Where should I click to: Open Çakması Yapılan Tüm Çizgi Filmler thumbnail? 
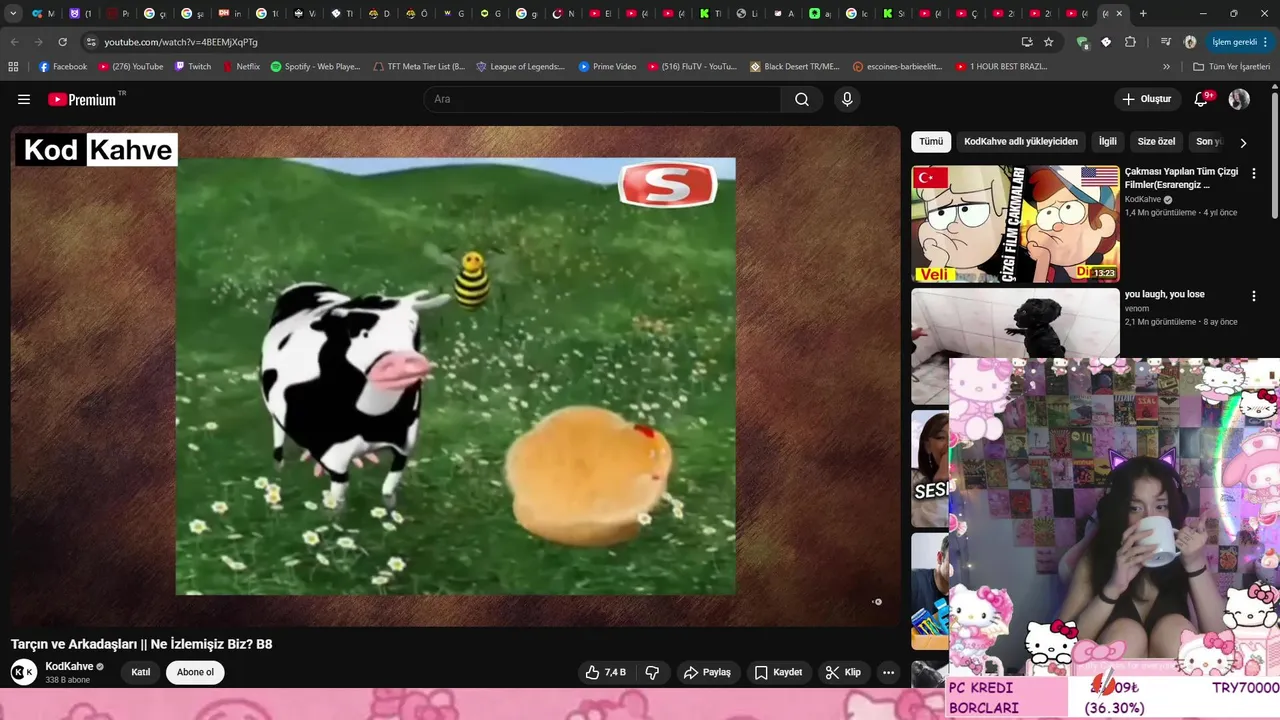1015,224
